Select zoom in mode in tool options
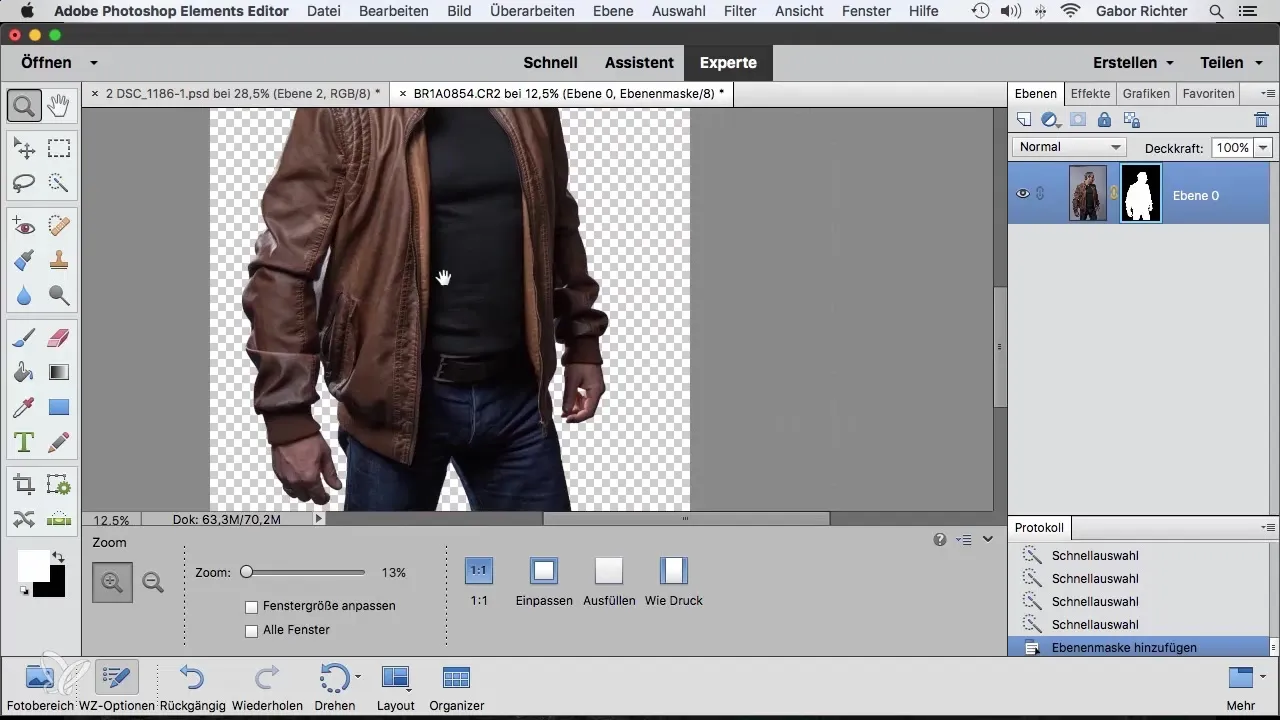Screen dimensions: 1280x720 coord(112,582)
